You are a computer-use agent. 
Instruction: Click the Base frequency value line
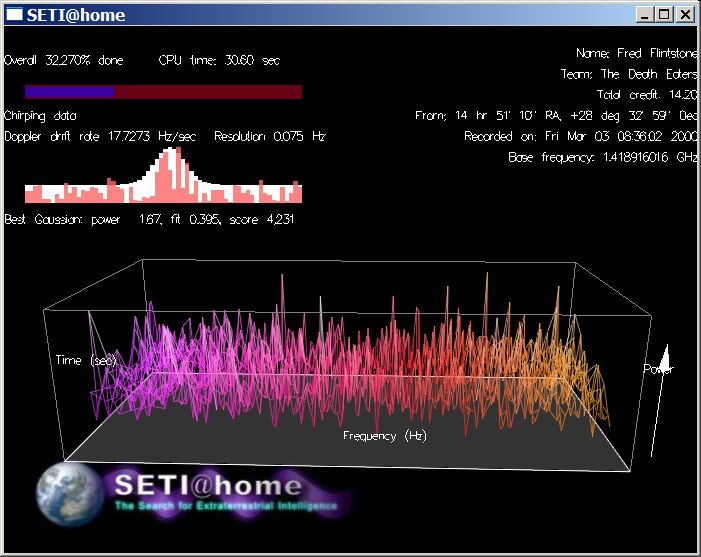click(602, 158)
